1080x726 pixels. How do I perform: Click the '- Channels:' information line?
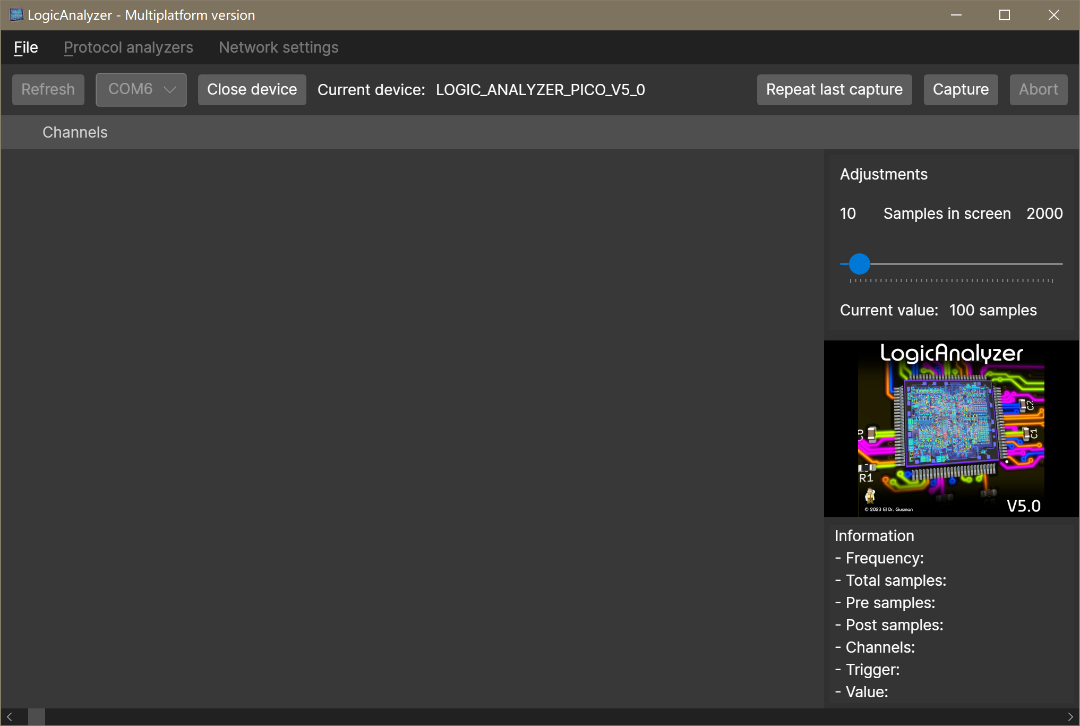click(875, 647)
